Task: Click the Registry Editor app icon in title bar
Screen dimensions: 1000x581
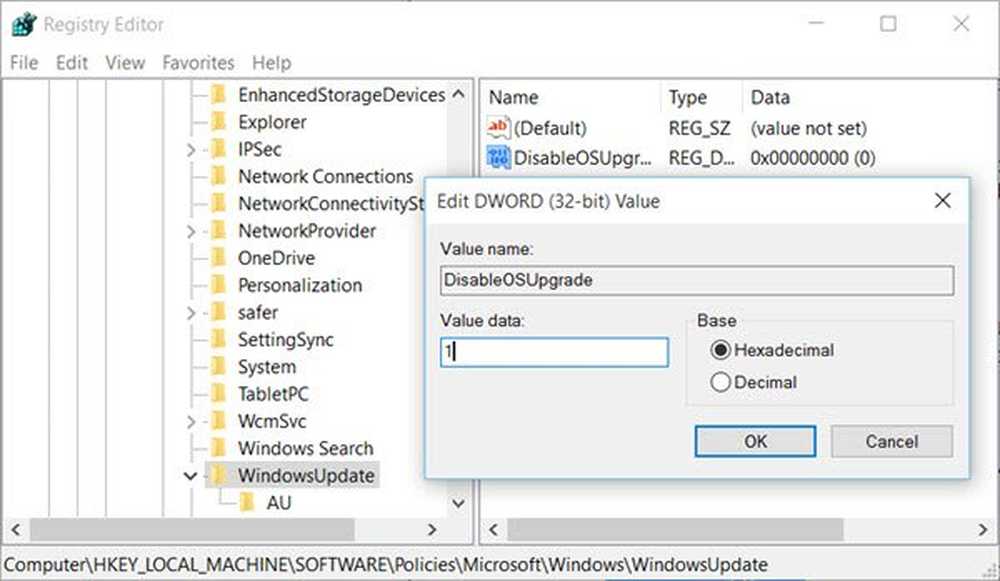Action: pyautogui.click(x=24, y=24)
